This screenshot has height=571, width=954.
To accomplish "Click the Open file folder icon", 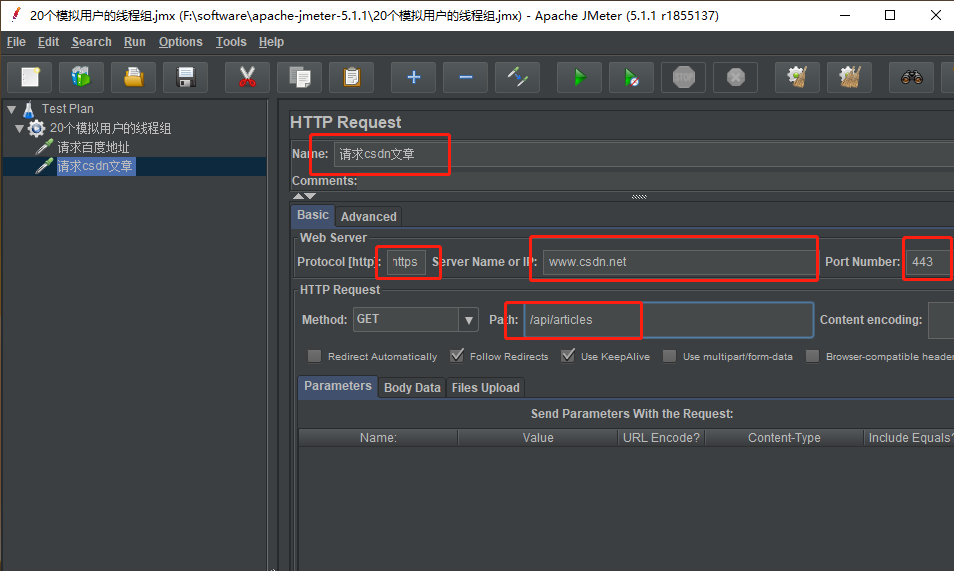I will click(134, 77).
